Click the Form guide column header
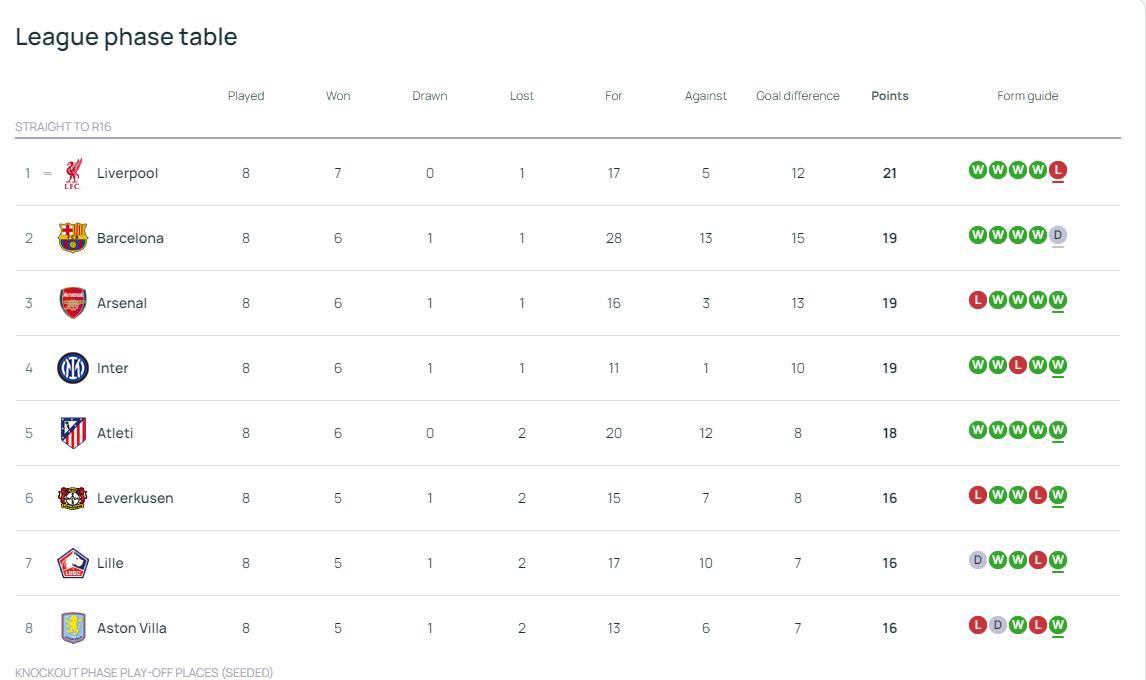1146x680 pixels. [x=1027, y=96]
